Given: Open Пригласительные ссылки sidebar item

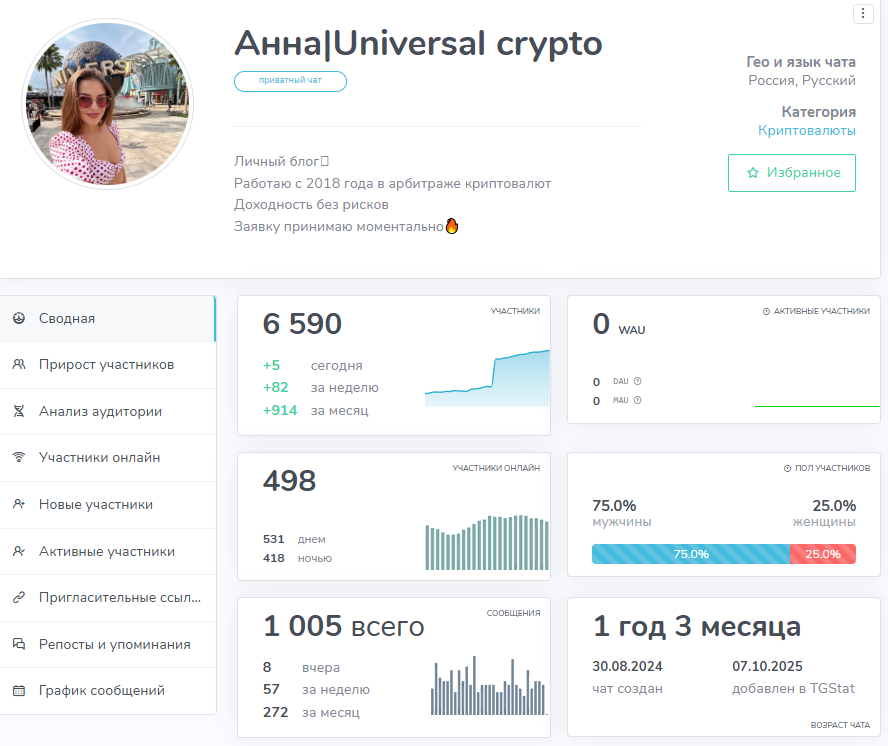Looking at the screenshot, I should (108, 598).
